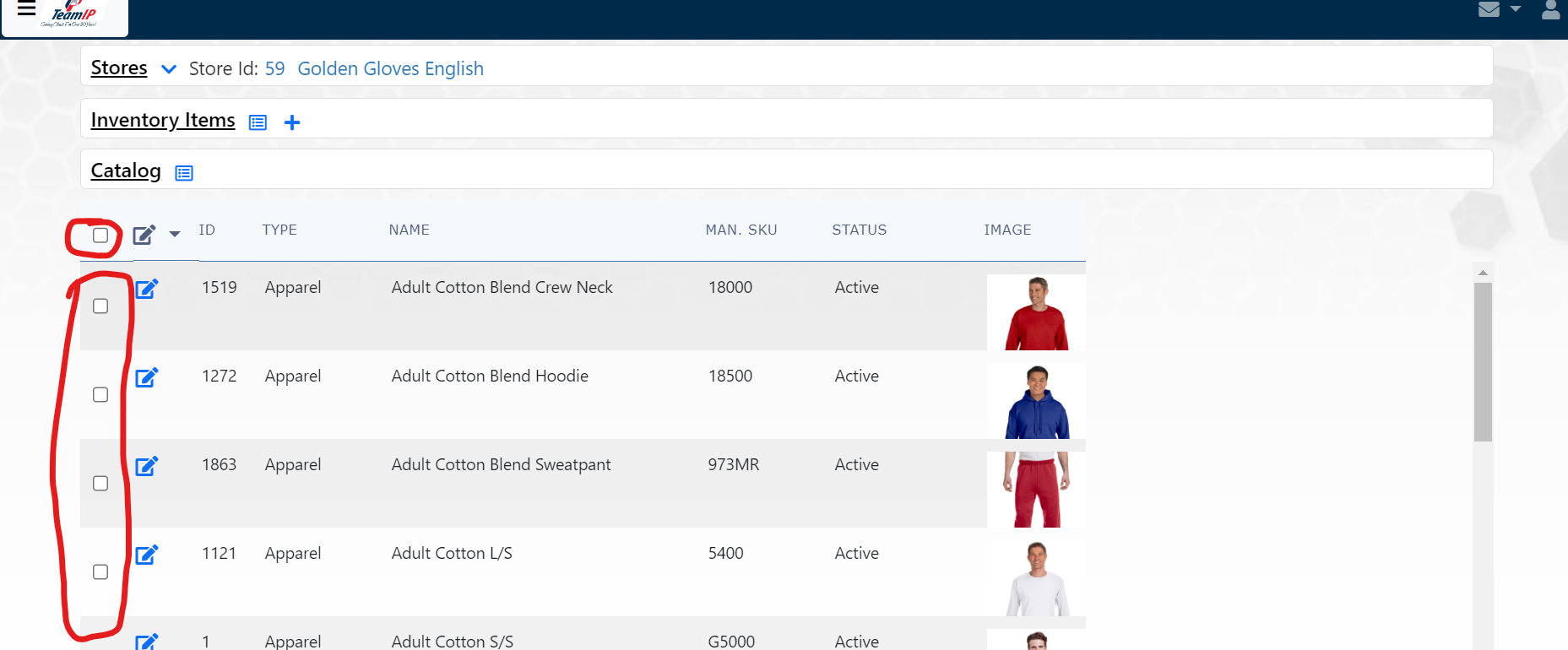Tick the checkbox for item 1121
The width and height of the screenshot is (1568, 650).
(100, 572)
